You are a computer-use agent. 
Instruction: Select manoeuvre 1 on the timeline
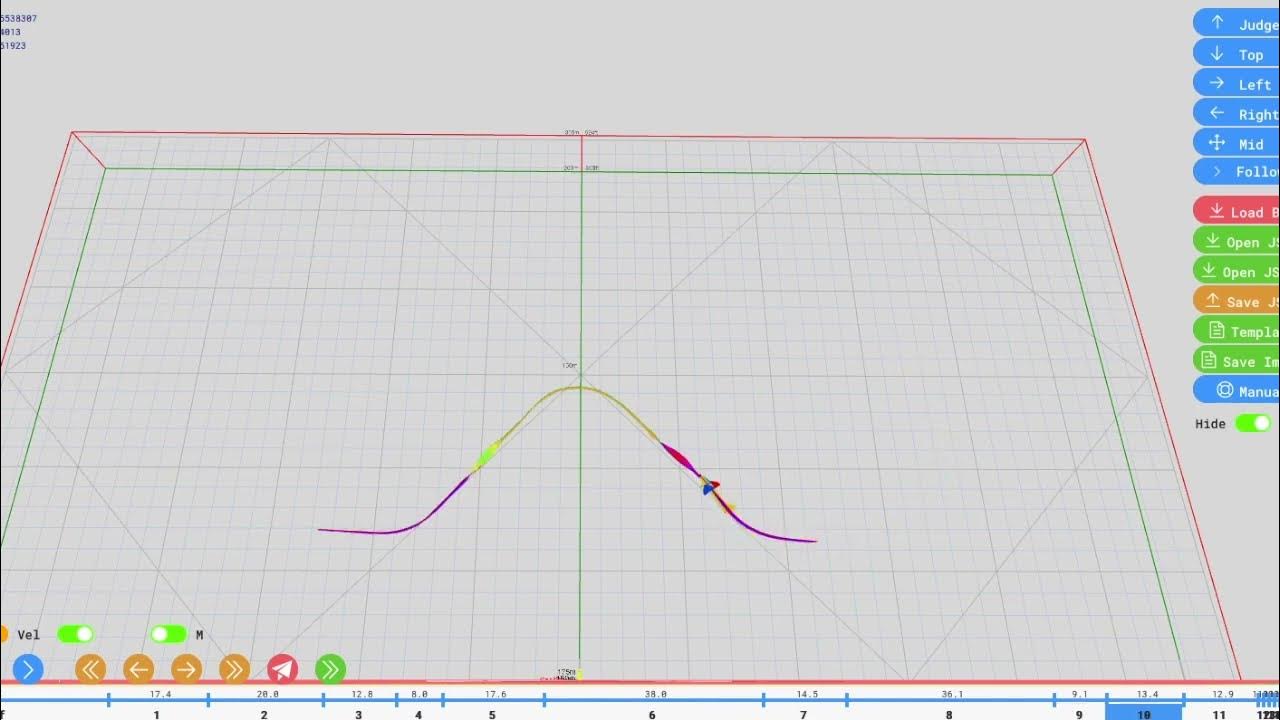[x=157, y=713]
